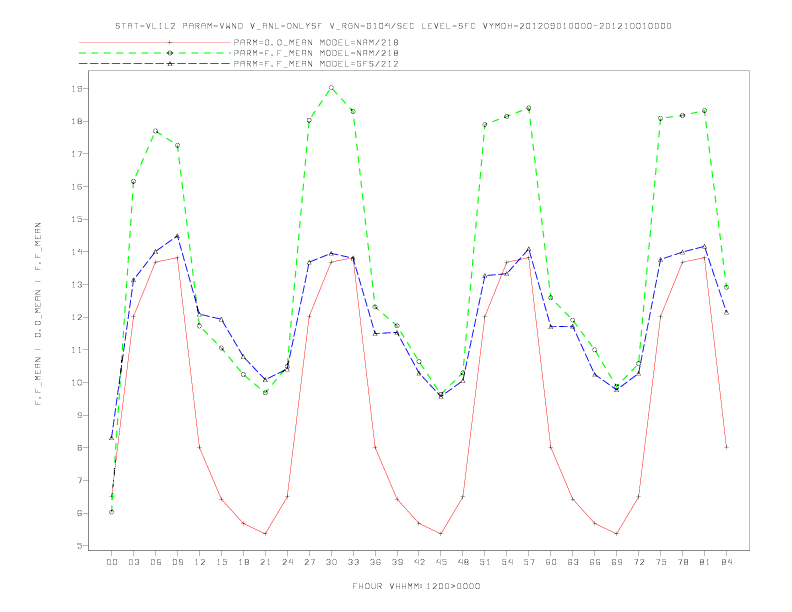This screenshot has width=792, height=612.
Task: Click x-axis tick label 72
Action: [x=639, y=562]
